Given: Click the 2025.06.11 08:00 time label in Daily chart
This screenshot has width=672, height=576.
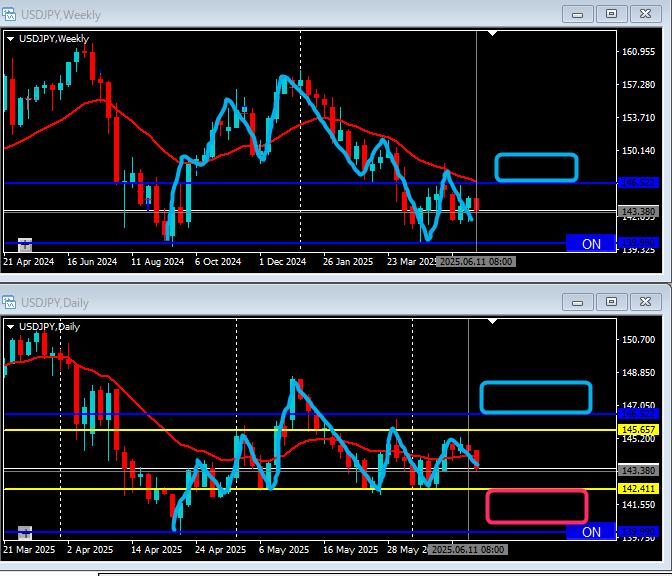Looking at the screenshot, I should tap(468, 549).
